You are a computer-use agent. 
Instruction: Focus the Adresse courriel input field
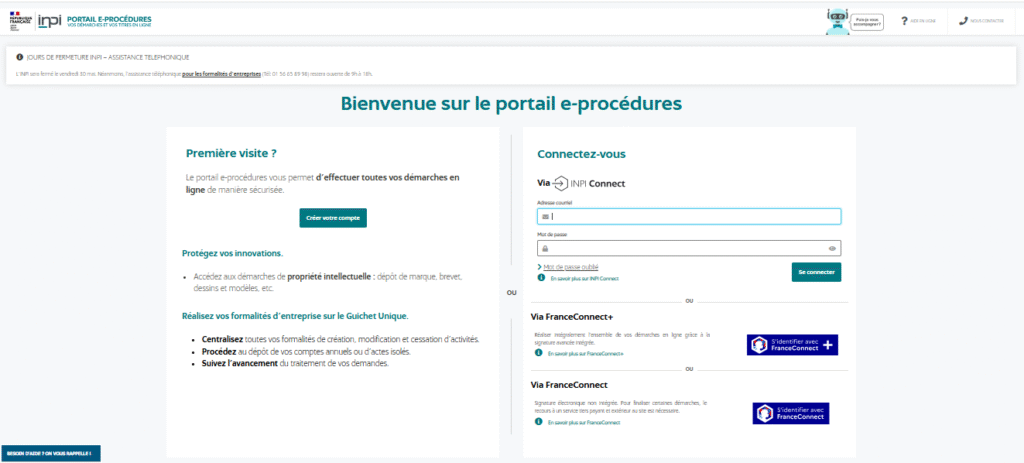(689, 216)
